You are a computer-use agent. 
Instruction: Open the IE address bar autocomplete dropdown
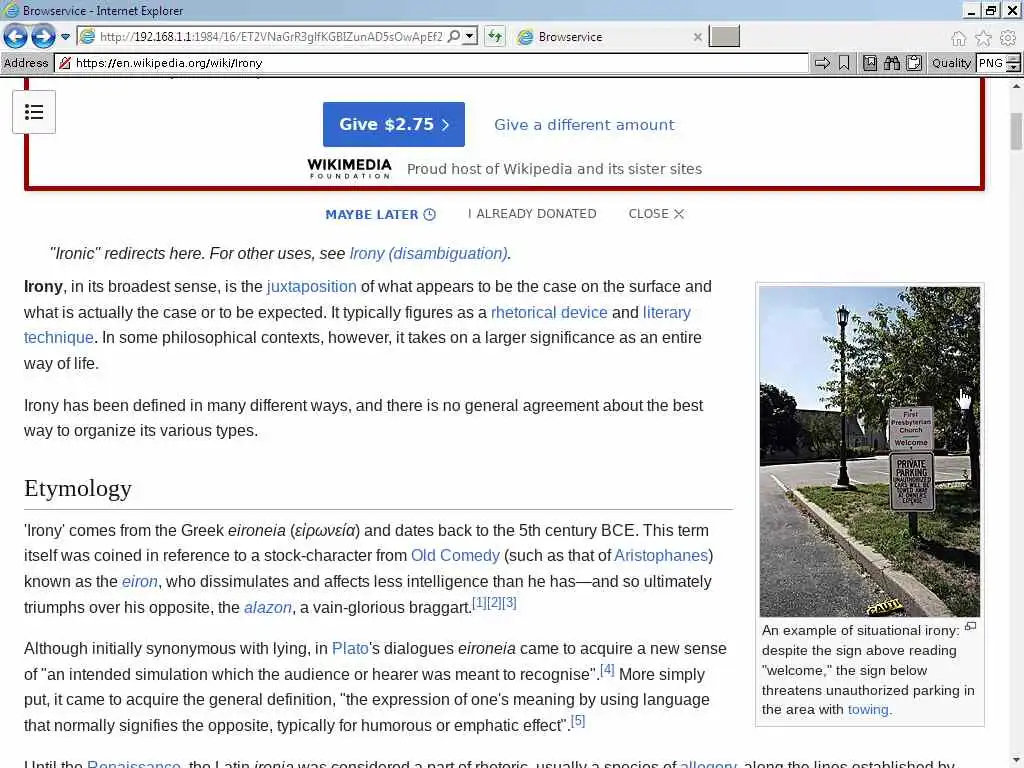[470, 37]
